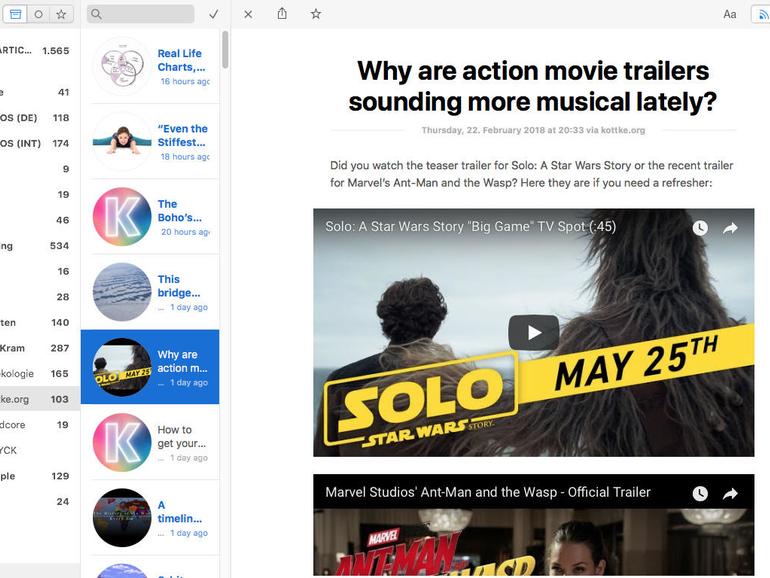Switch filter to starred articles
This screenshot has height=578, width=770.
click(x=61, y=14)
